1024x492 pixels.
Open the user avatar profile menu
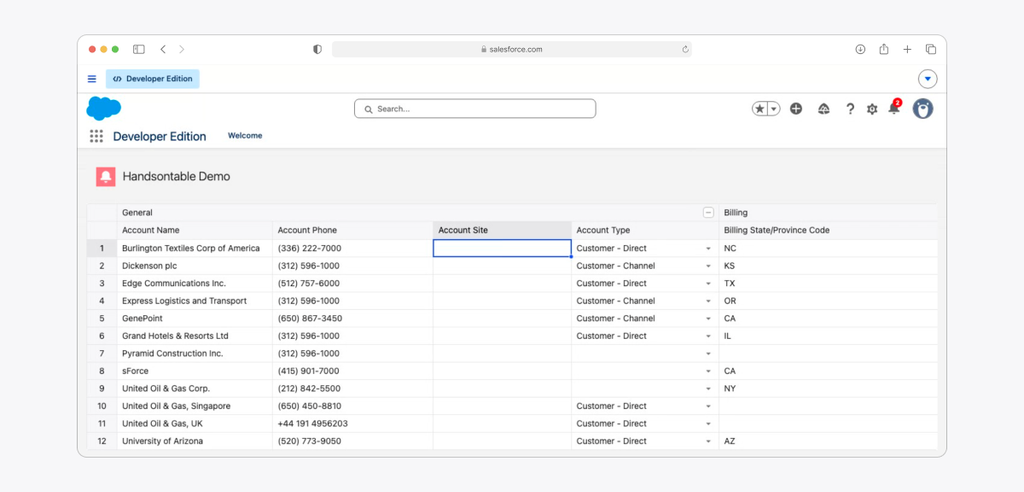[923, 109]
